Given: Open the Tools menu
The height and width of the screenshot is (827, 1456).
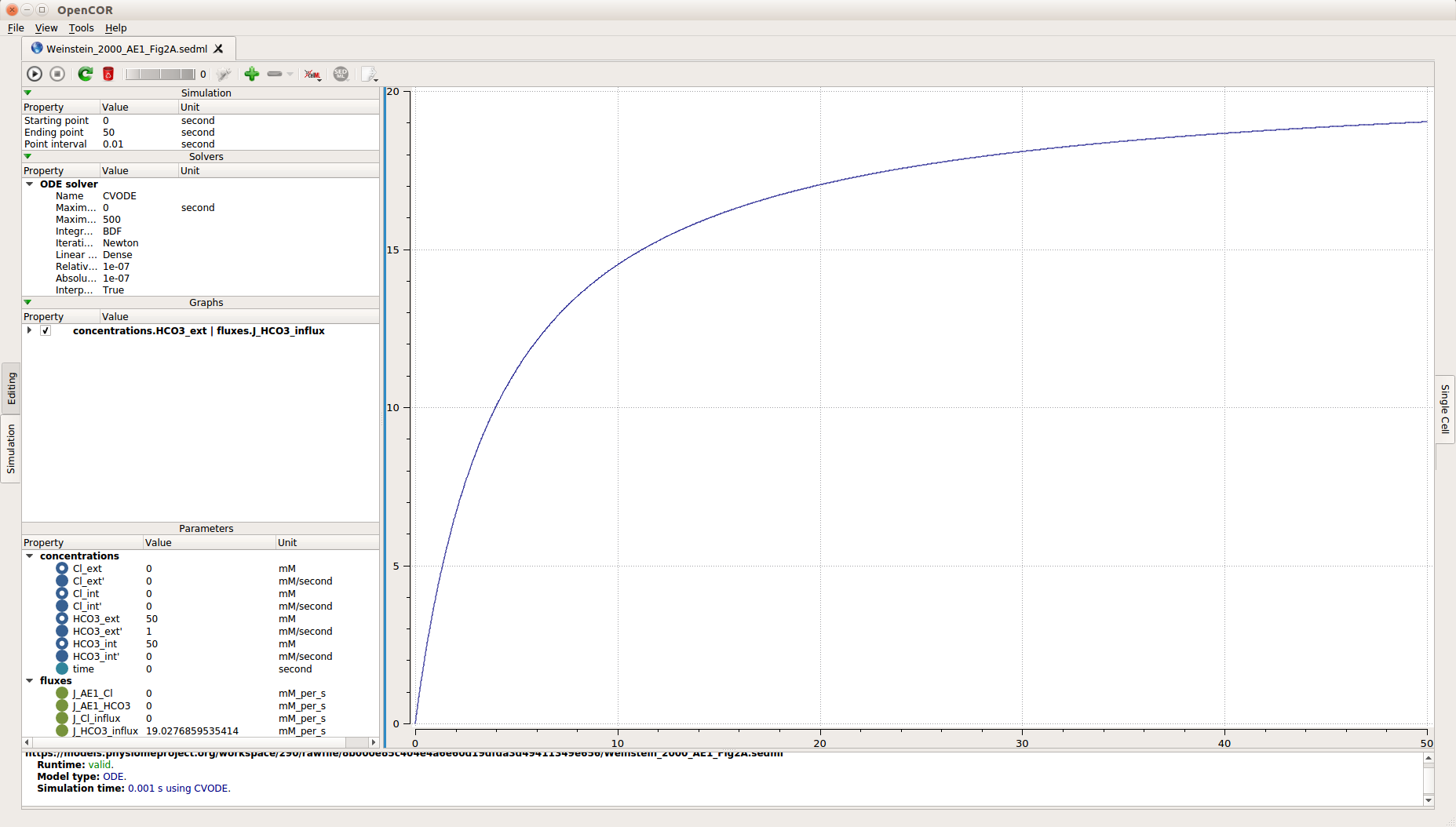Looking at the screenshot, I should point(81,28).
